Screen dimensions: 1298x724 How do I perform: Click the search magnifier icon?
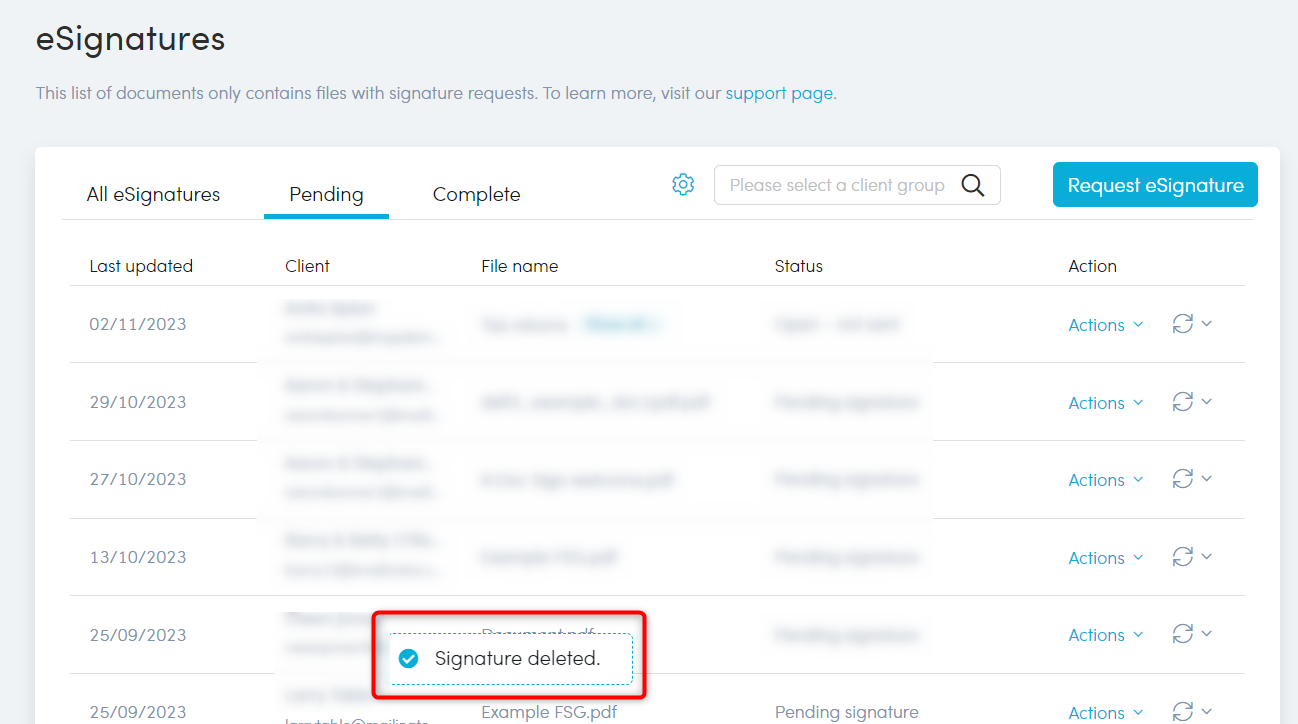click(972, 185)
